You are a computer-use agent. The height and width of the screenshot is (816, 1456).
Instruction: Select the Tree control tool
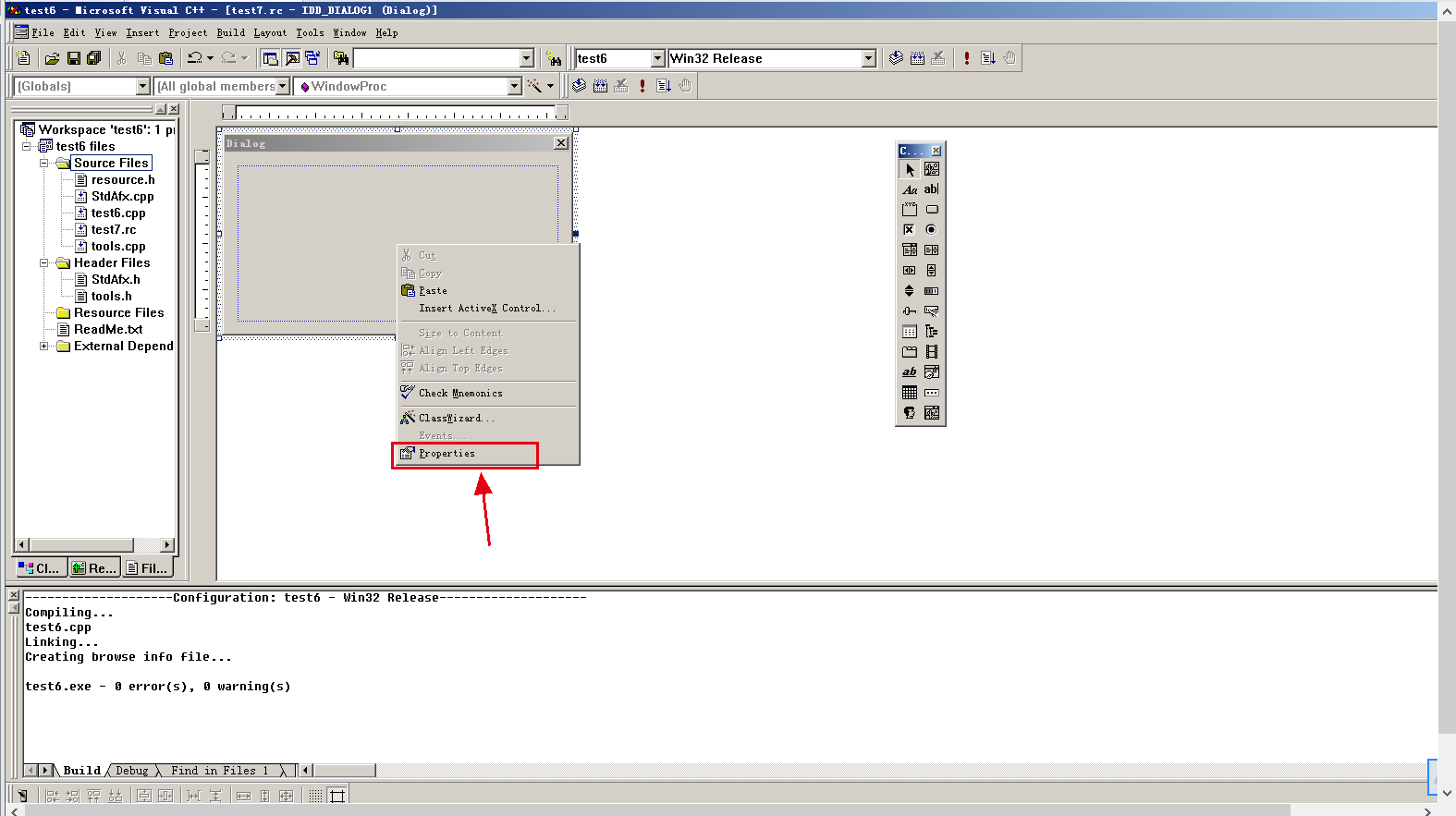(x=932, y=332)
